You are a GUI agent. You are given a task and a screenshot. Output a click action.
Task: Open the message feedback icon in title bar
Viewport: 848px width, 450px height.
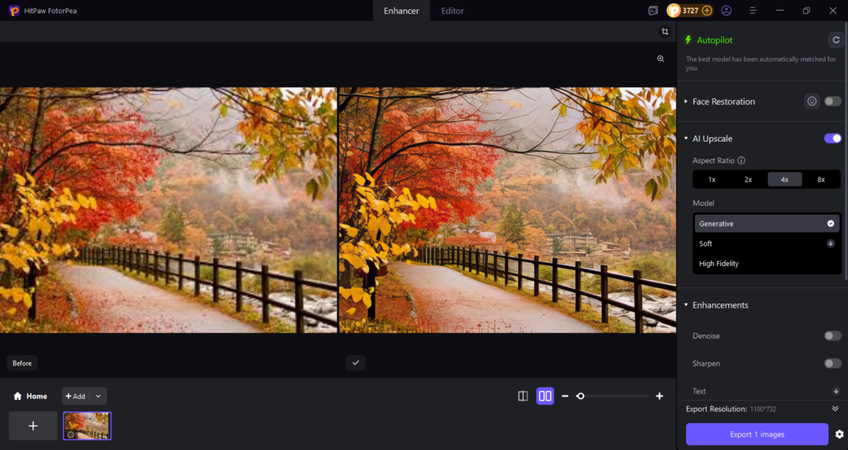tap(653, 10)
